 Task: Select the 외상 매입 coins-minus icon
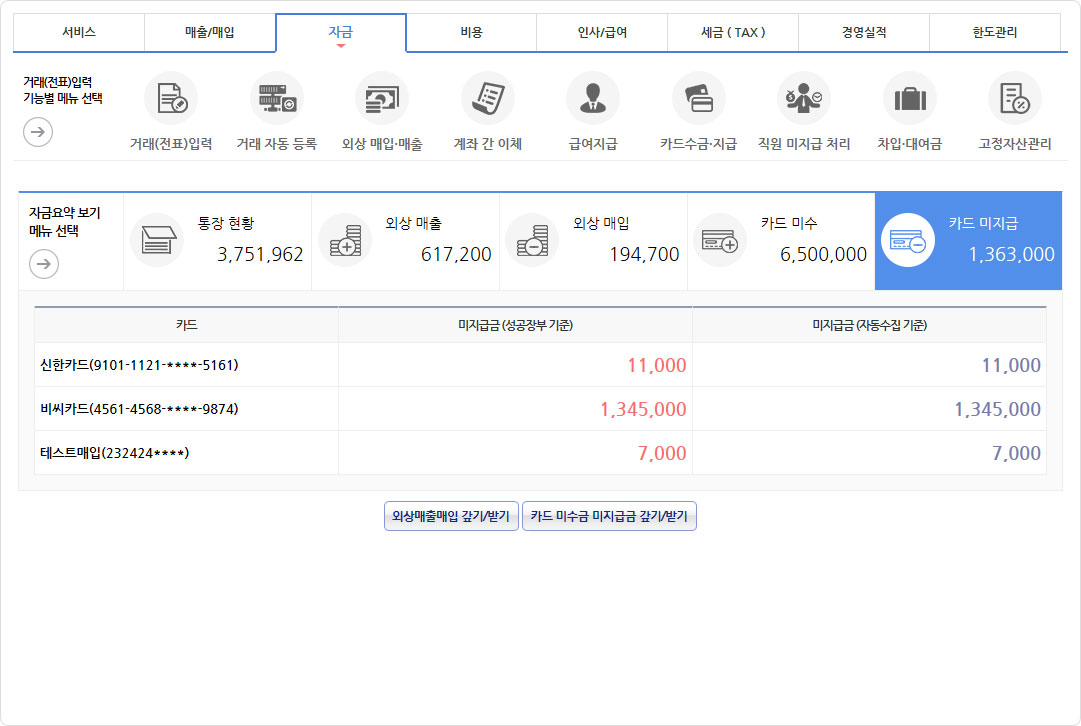click(x=533, y=240)
